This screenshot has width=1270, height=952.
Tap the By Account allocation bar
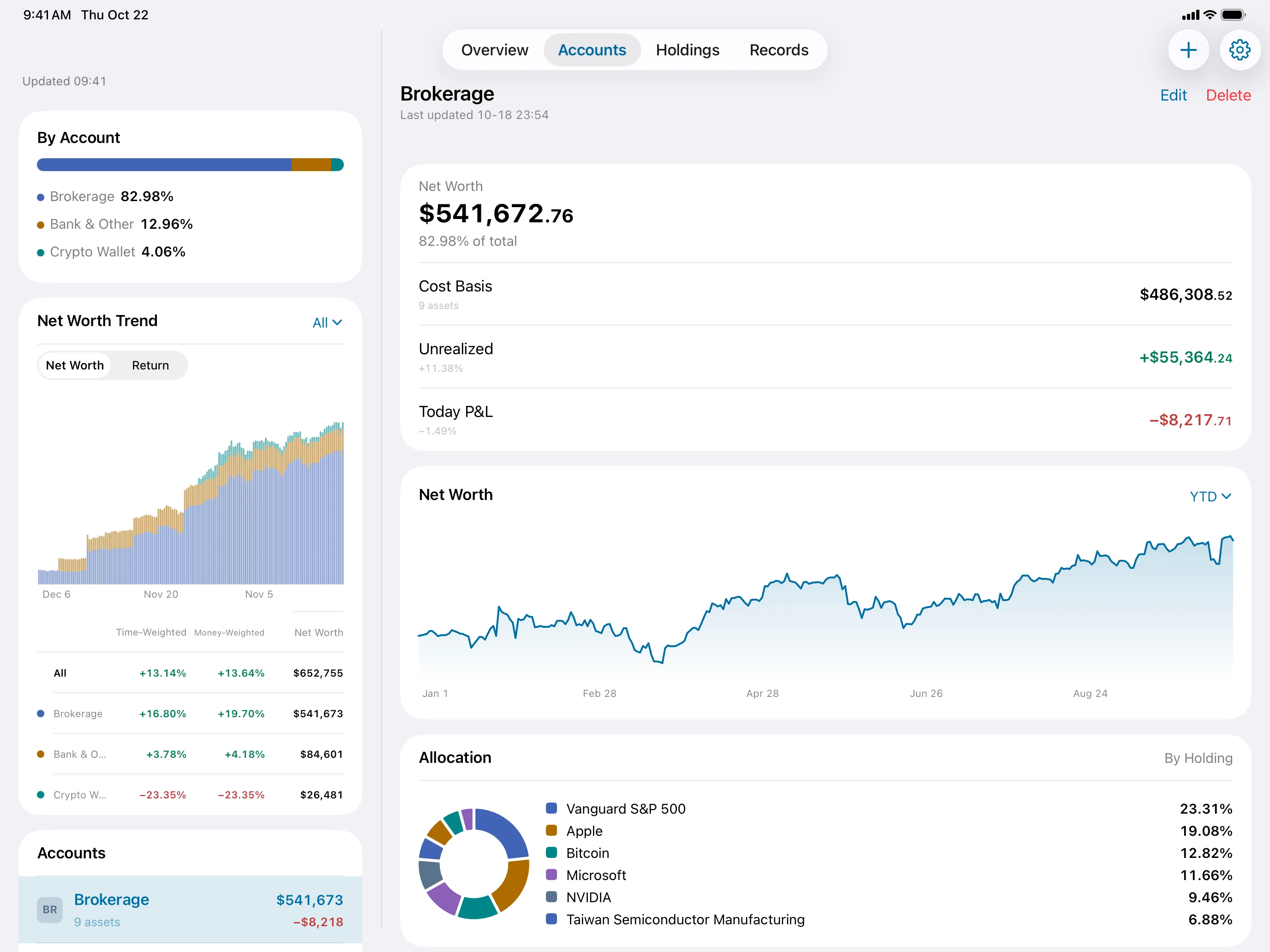190,165
